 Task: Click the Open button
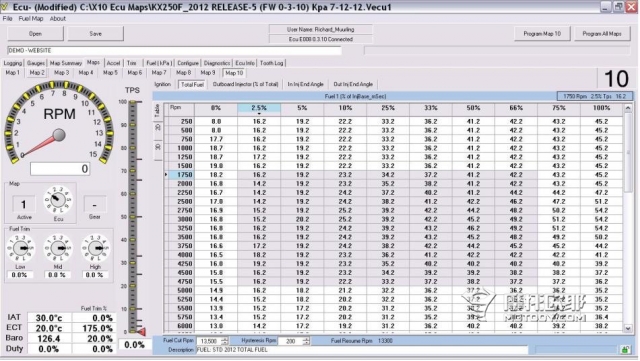35,34
